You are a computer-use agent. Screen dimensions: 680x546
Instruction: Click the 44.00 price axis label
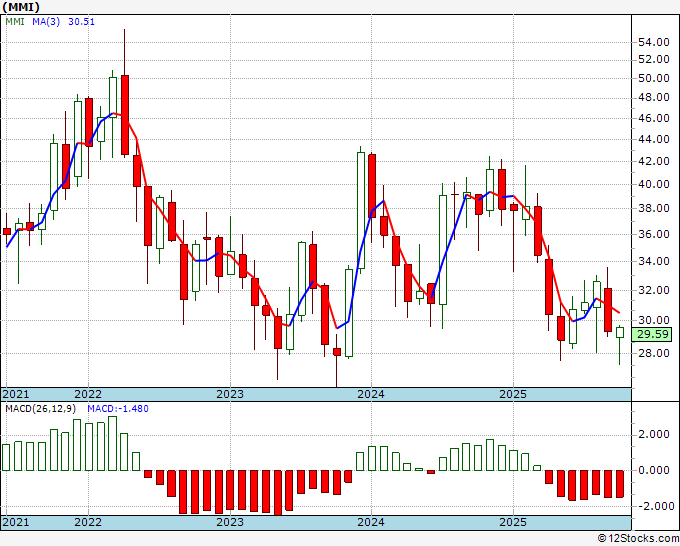pyautogui.click(x=654, y=140)
